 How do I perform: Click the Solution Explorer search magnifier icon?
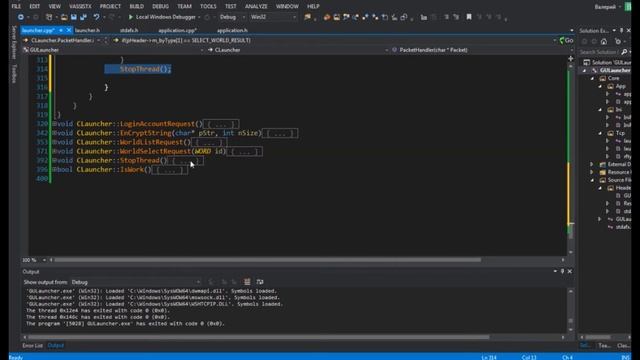(x=624, y=52)
